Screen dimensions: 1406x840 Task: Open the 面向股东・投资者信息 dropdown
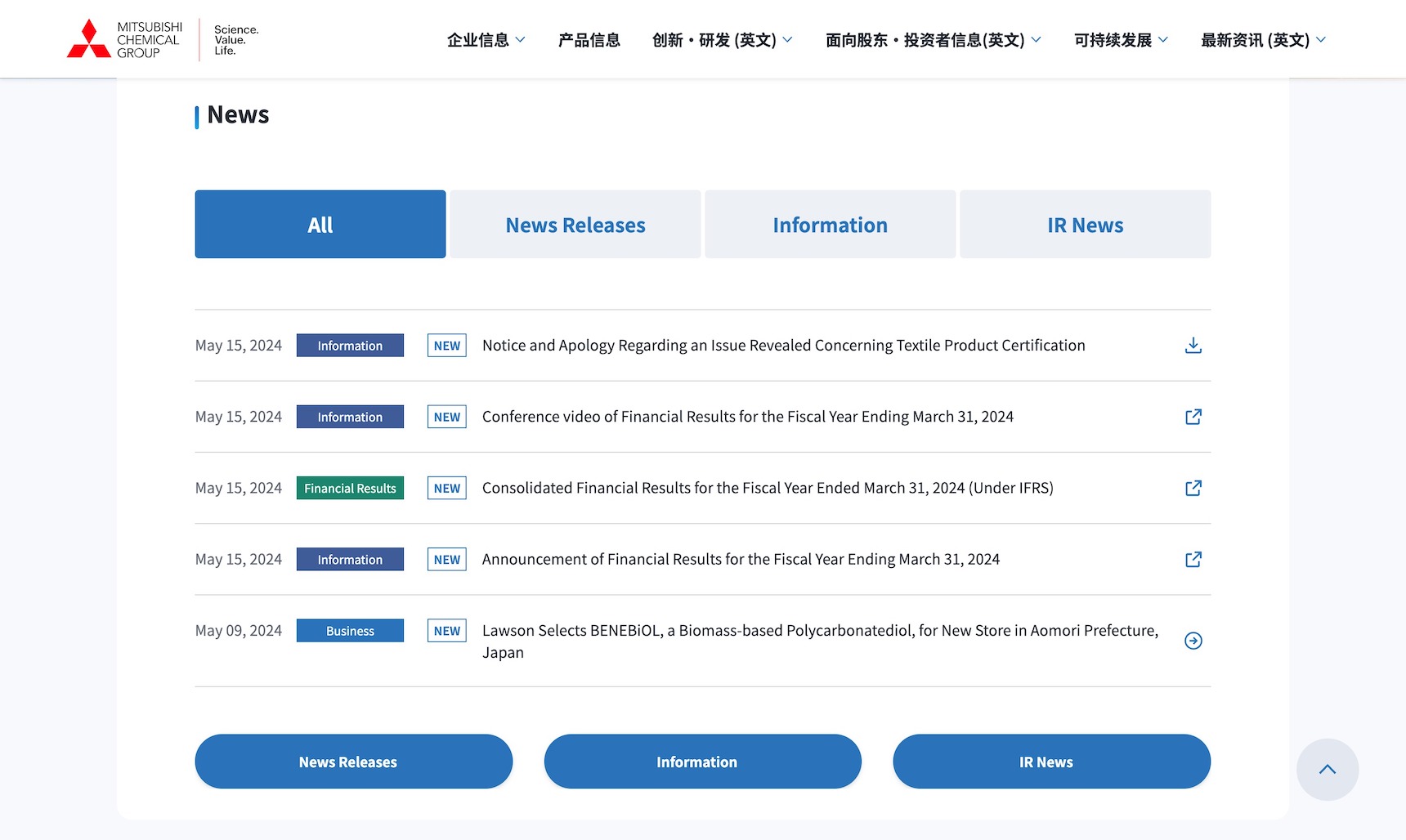[933, 40]
